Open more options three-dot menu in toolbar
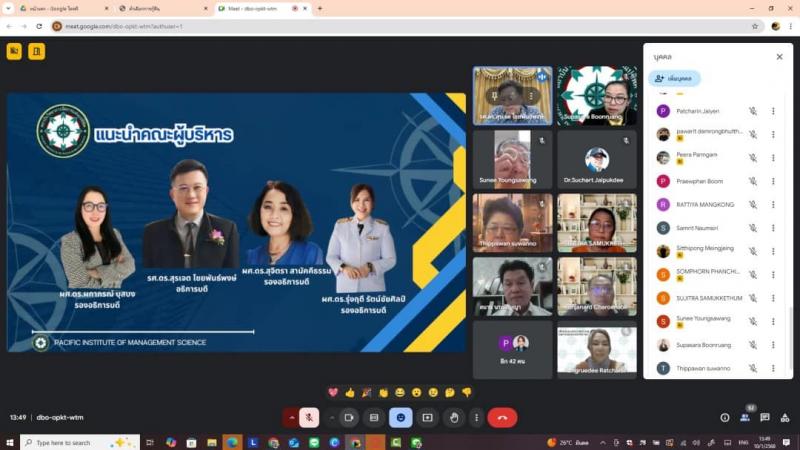The height and width of the screenshot is (450, 800). click(477, 417)
